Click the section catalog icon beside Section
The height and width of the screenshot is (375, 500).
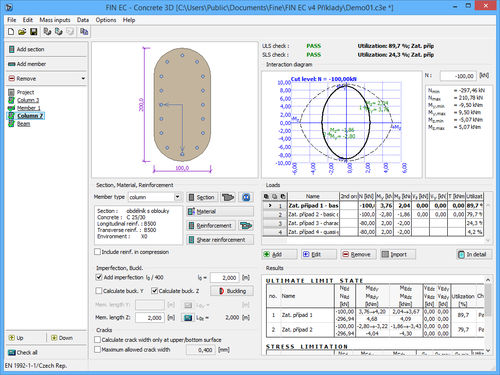(x=228, y=197)
